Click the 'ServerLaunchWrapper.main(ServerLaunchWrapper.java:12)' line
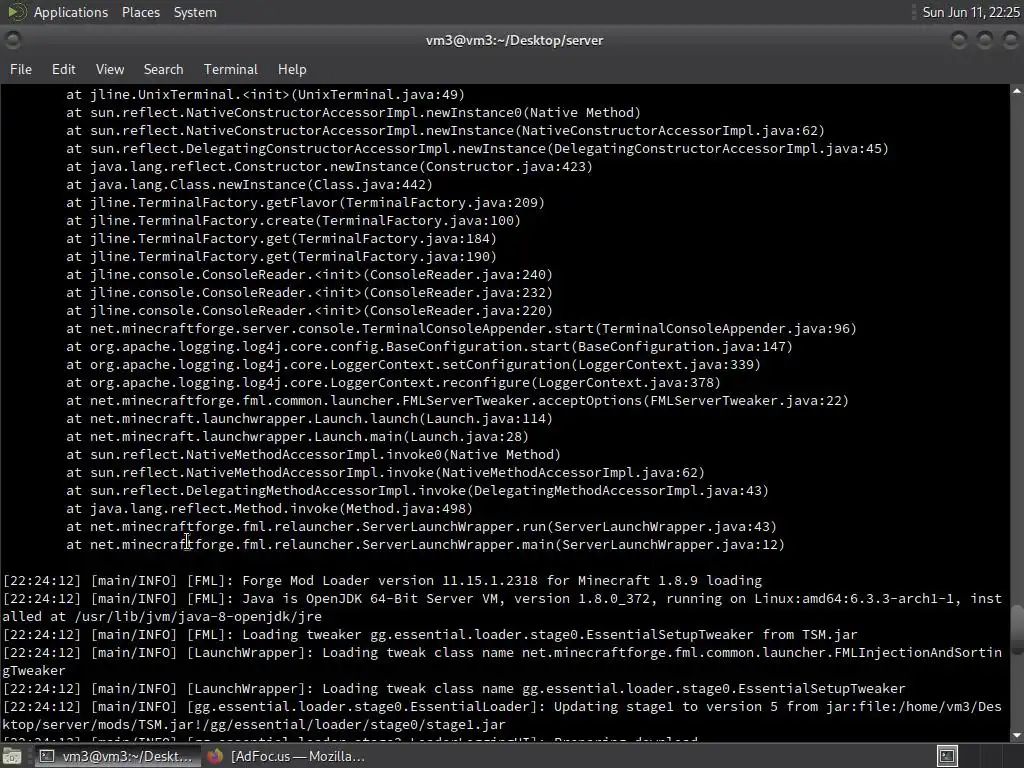Viewport: 1024px width, 768px height. click(573, 545)
